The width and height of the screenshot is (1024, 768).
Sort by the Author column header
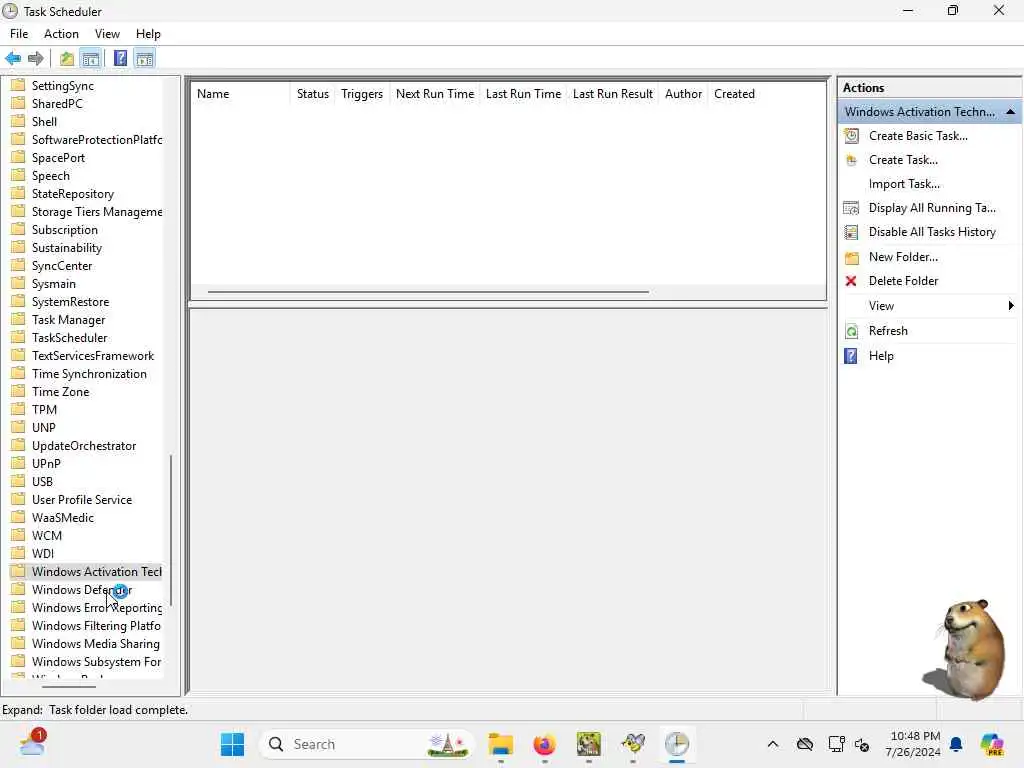[683, 94]
